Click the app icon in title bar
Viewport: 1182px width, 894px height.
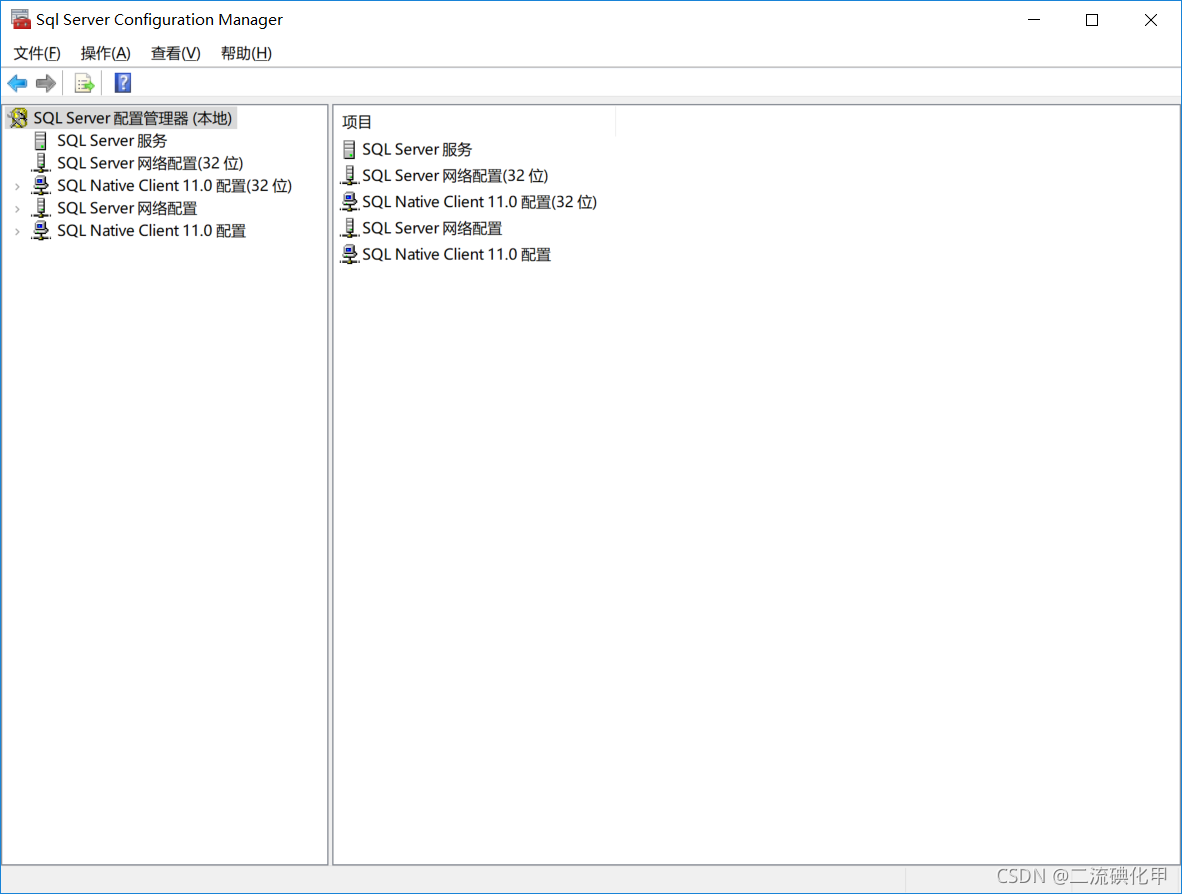click(x=20, y=20)
